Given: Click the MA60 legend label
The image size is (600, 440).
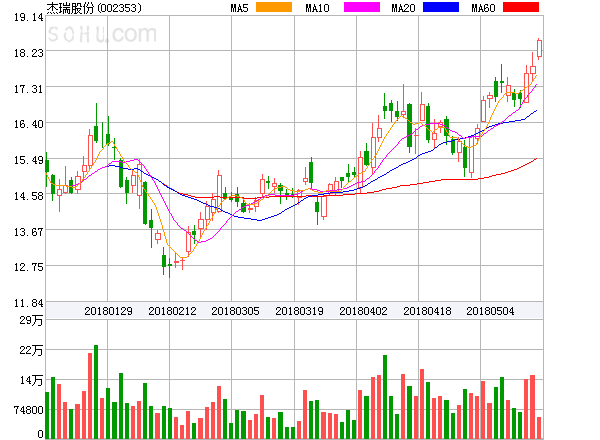Looking at the screenshot, I should pyautogui.click(x=483, y=8).
